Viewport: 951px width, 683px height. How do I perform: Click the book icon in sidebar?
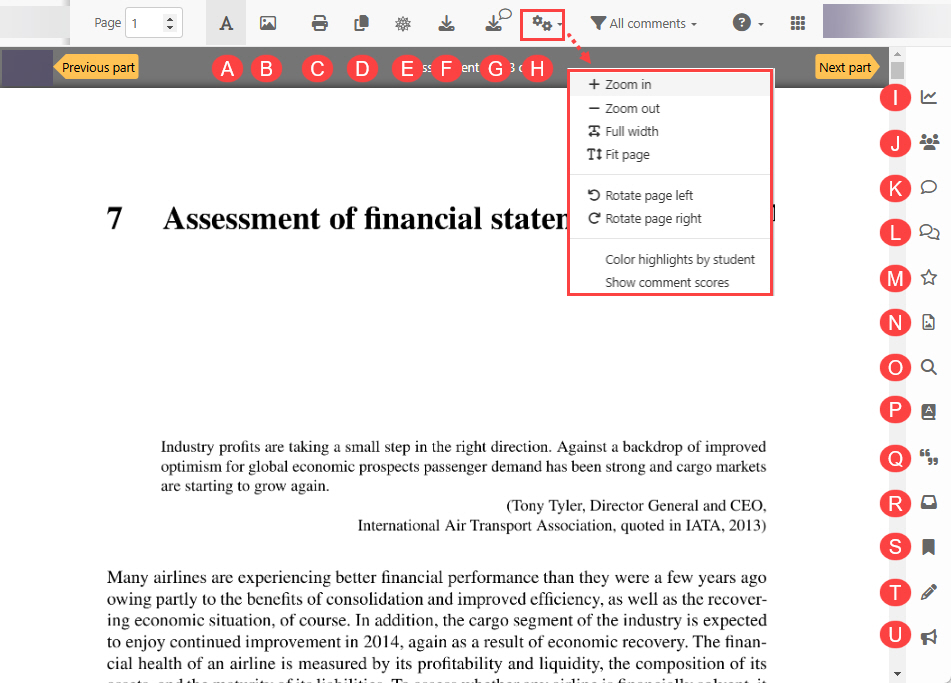point(929,412)
